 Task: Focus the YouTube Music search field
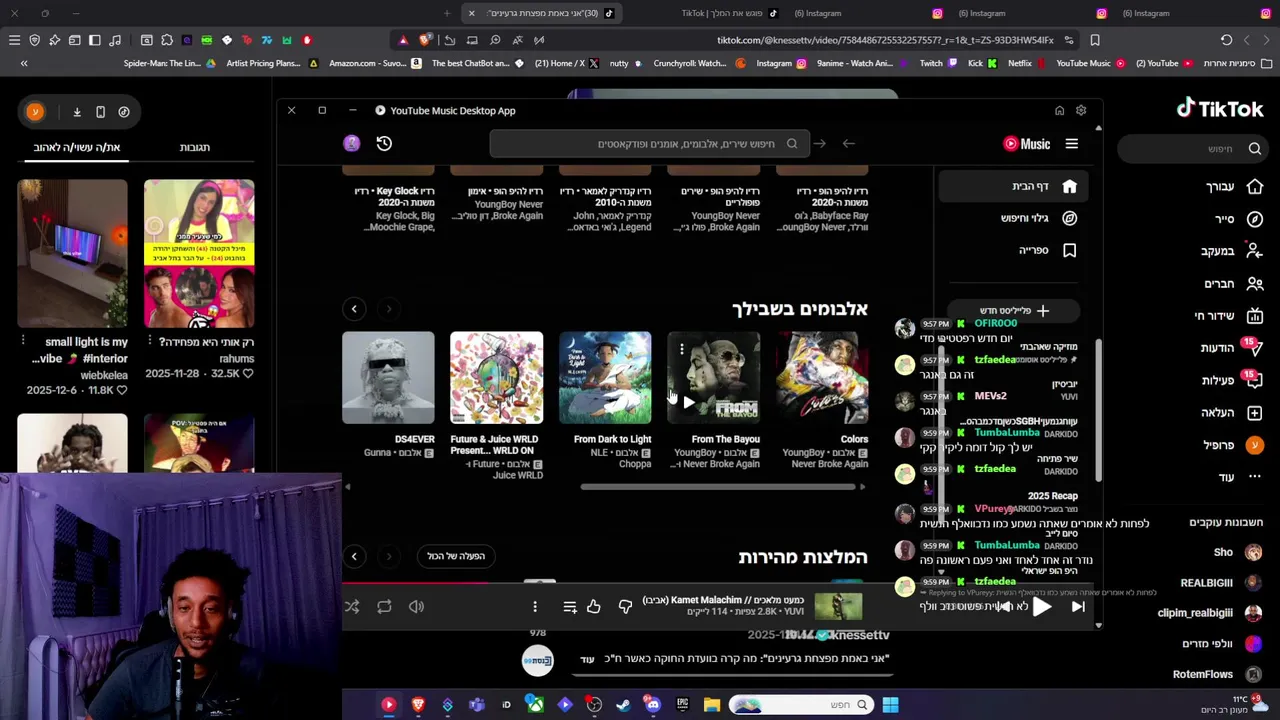pyautogui.click(x=650, y=143)
